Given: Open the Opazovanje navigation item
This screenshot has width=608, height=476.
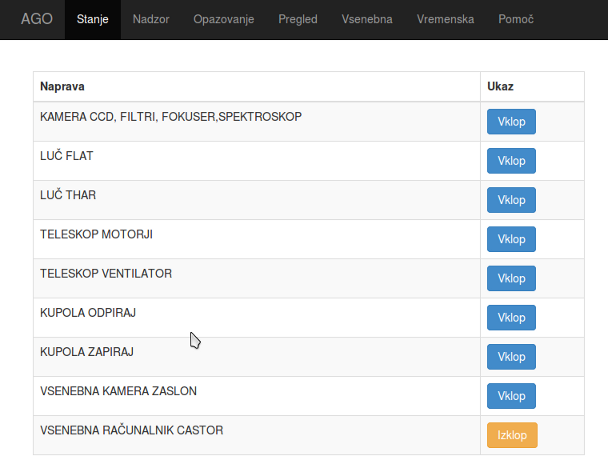Looking at the screenshot, I should 224,19.
